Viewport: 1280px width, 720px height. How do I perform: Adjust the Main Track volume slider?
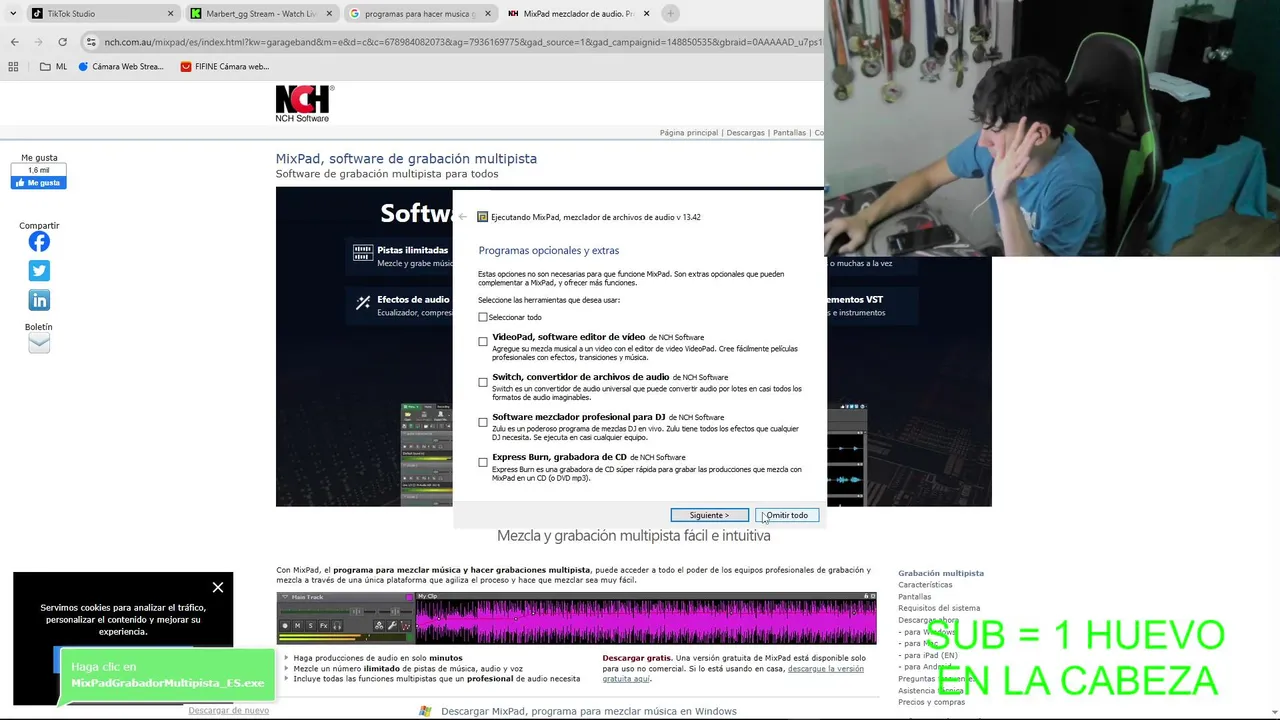pos(356,612)
